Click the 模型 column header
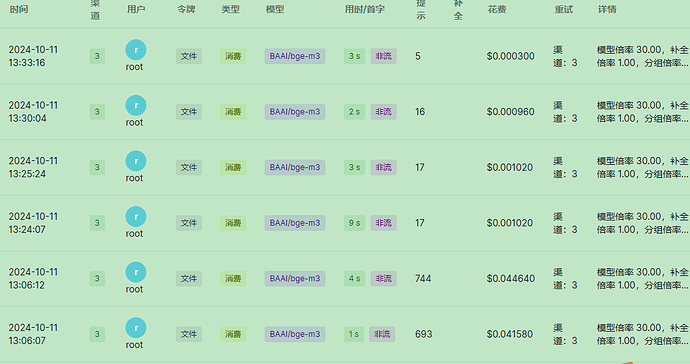The width and height of the screenshot is (690, 364). pyautogui.click(x=275, y=9)
